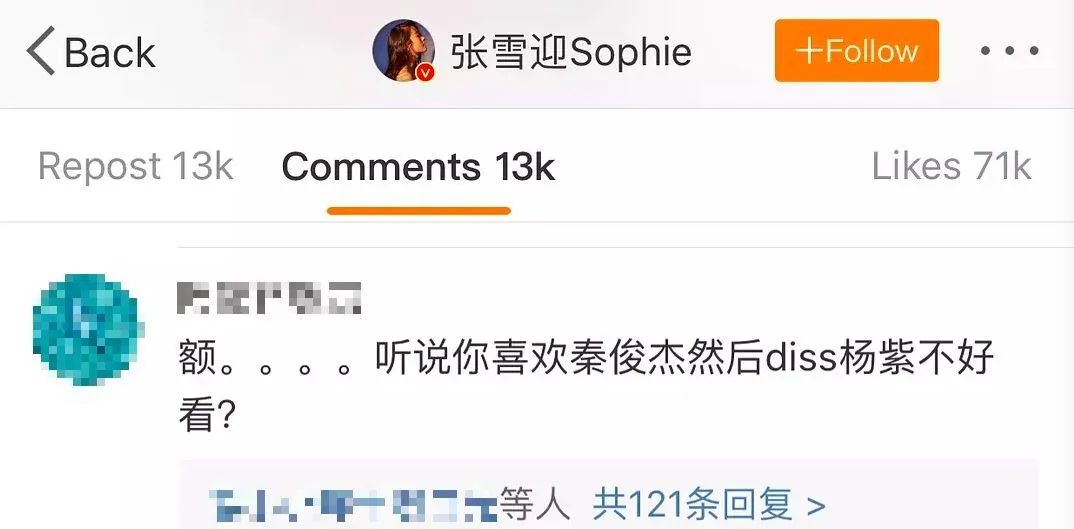Tap the 等人 text in reply preview
This screenshot has width=1074, height=529.
click(534, 505)
